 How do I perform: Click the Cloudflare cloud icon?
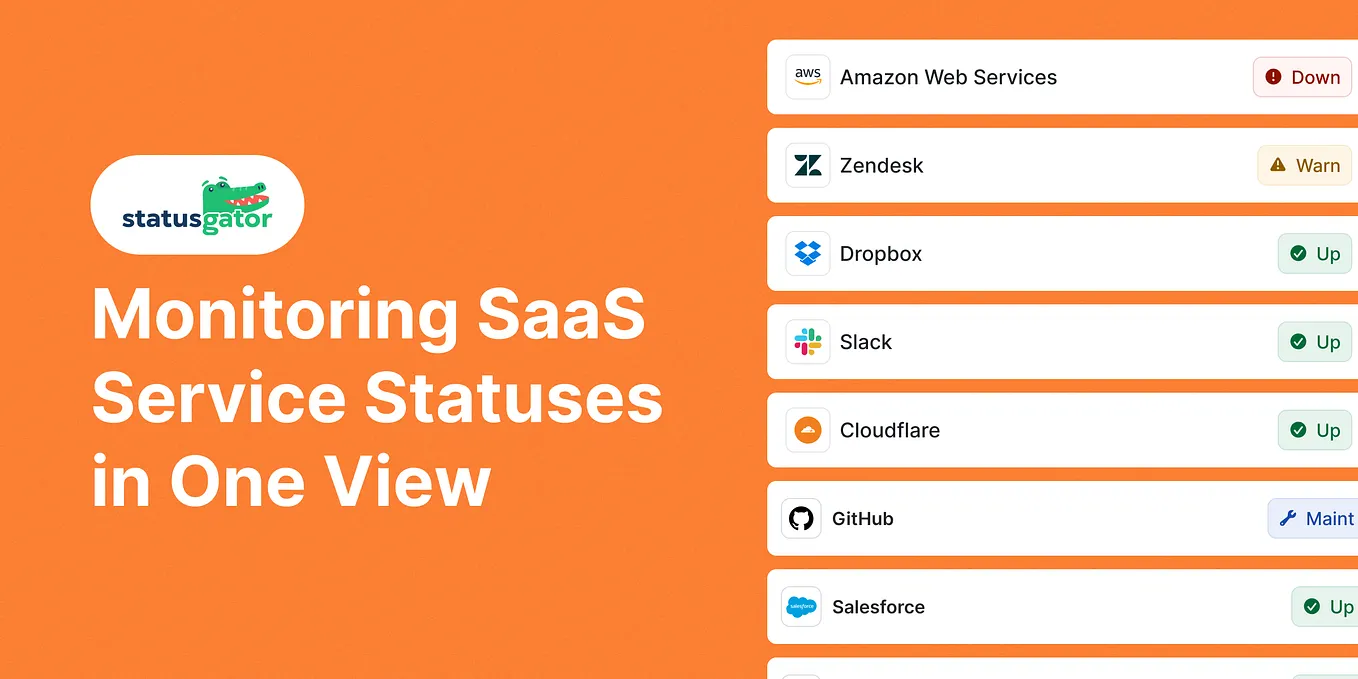coord(808,430)
